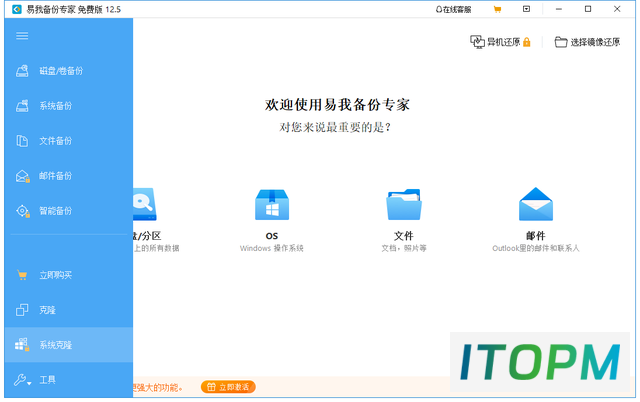Click the 邮件 label under envelope icon
640x402 pixels.
536,236
